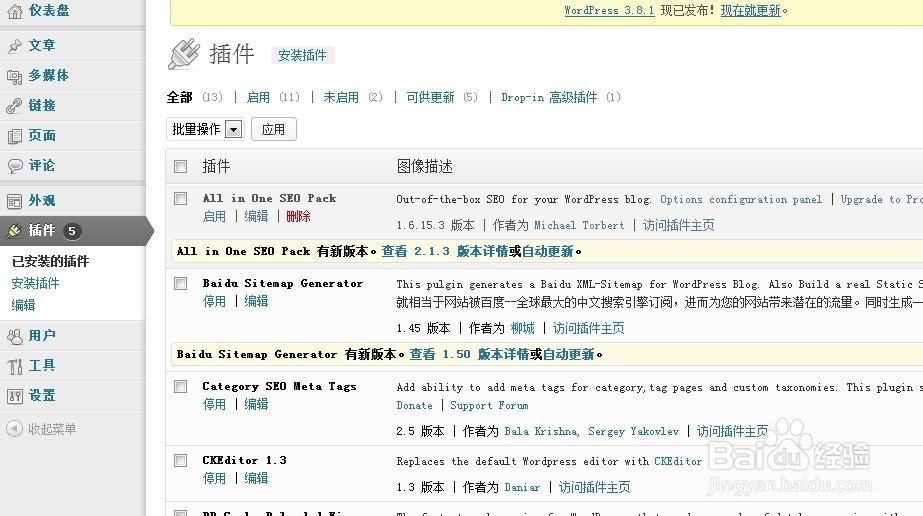Open the 链接 links menu
Image resolution: width=923 pixels, height=516 pixels.
[x=42, y=105]
